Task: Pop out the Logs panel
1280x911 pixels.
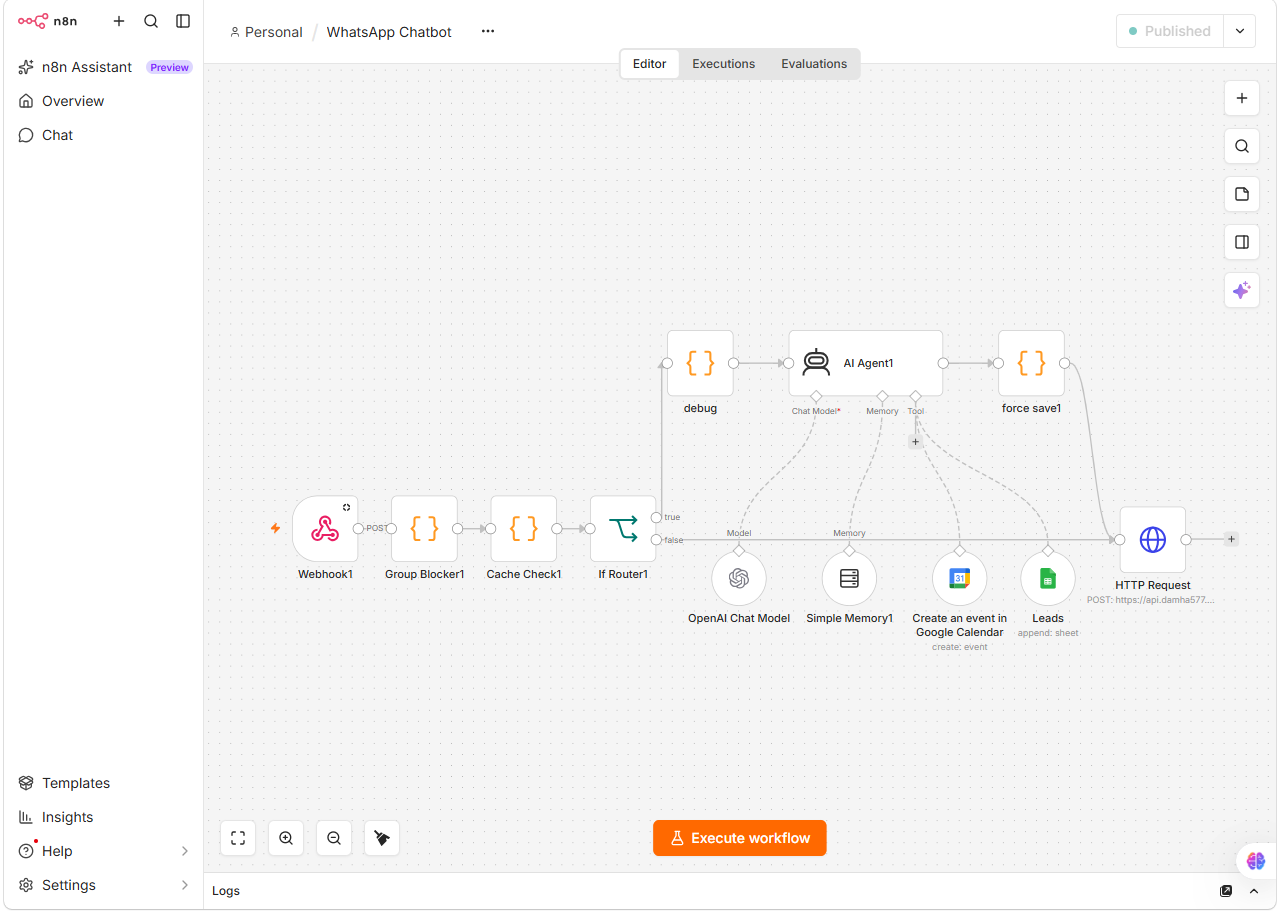Action: coord(1226,891)
